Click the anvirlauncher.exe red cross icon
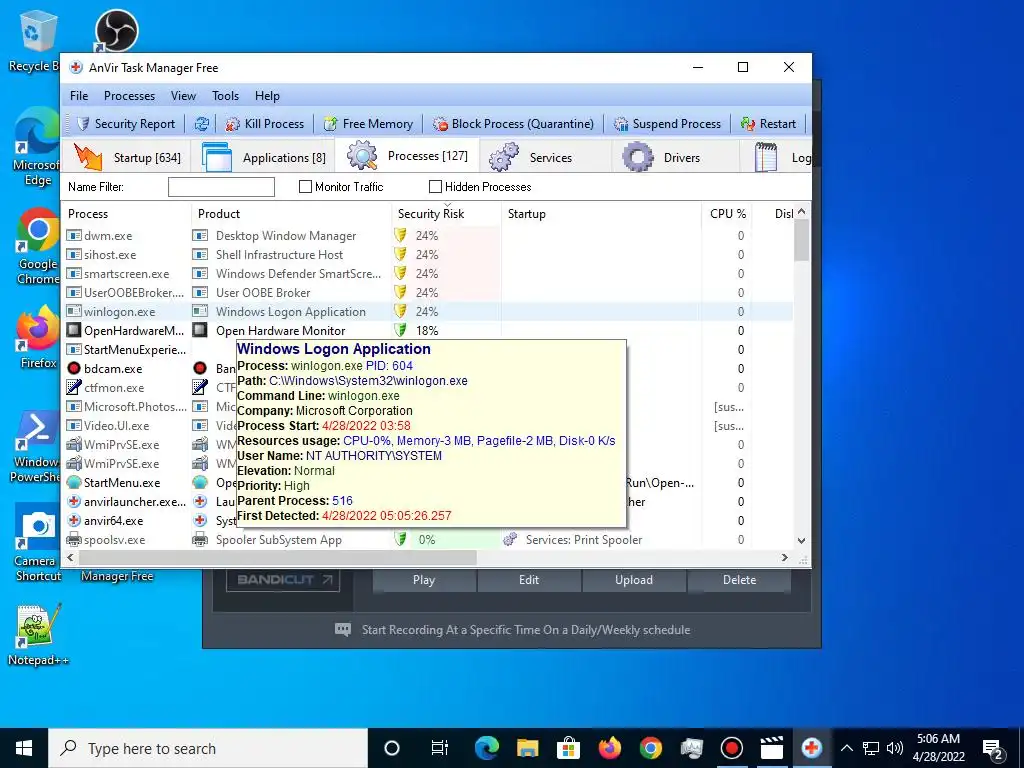 [x=74, y=502]
